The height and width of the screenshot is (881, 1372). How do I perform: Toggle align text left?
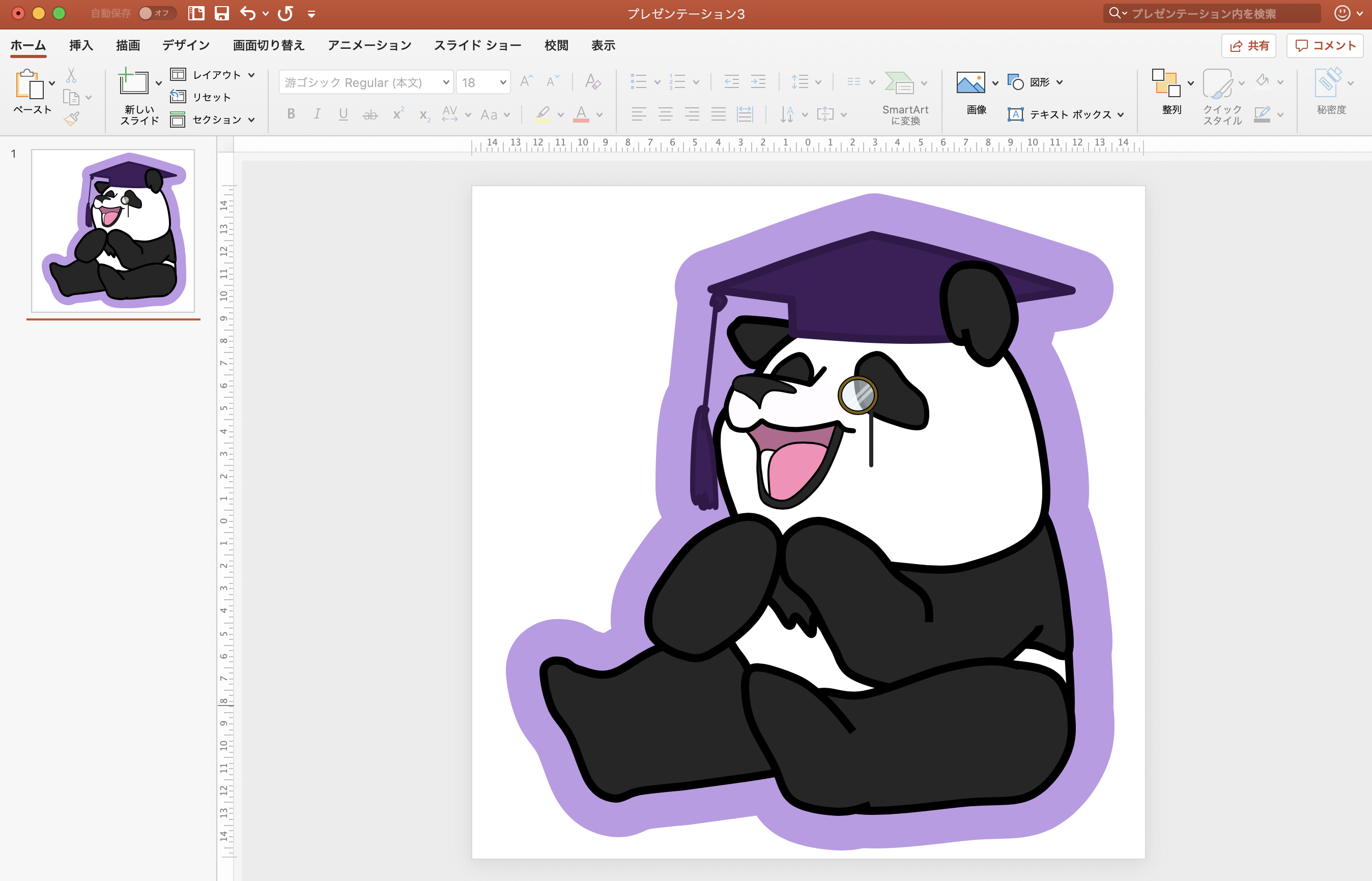point(639,114)
